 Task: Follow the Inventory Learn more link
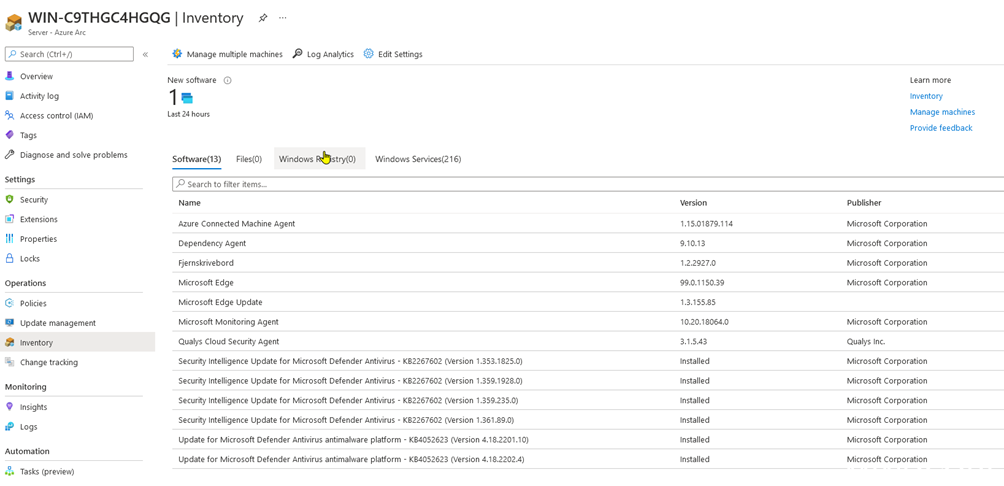pyautogui.click(x=926, y=96)
